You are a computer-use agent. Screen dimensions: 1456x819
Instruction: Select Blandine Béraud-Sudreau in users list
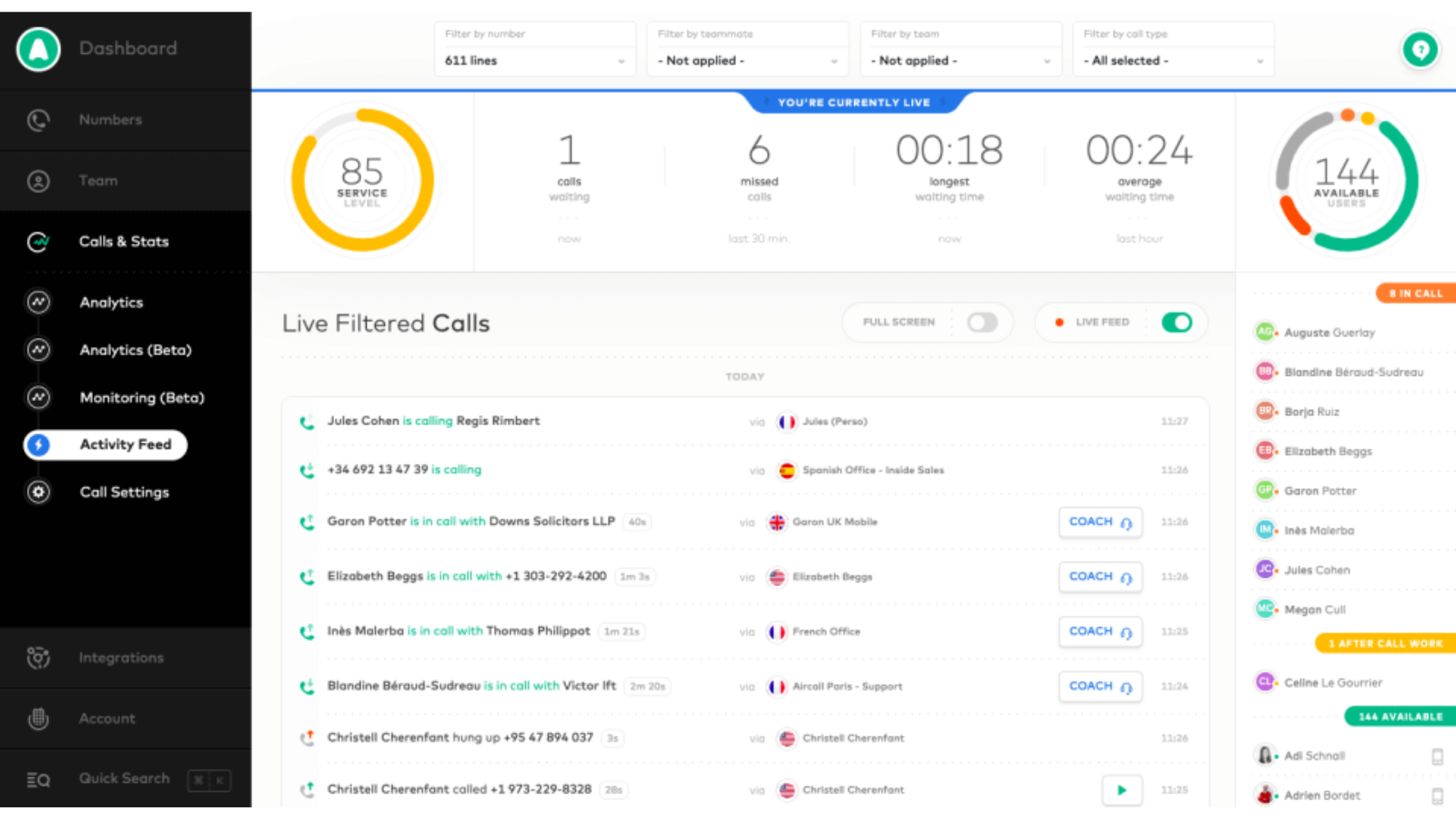click(1353, 372)
